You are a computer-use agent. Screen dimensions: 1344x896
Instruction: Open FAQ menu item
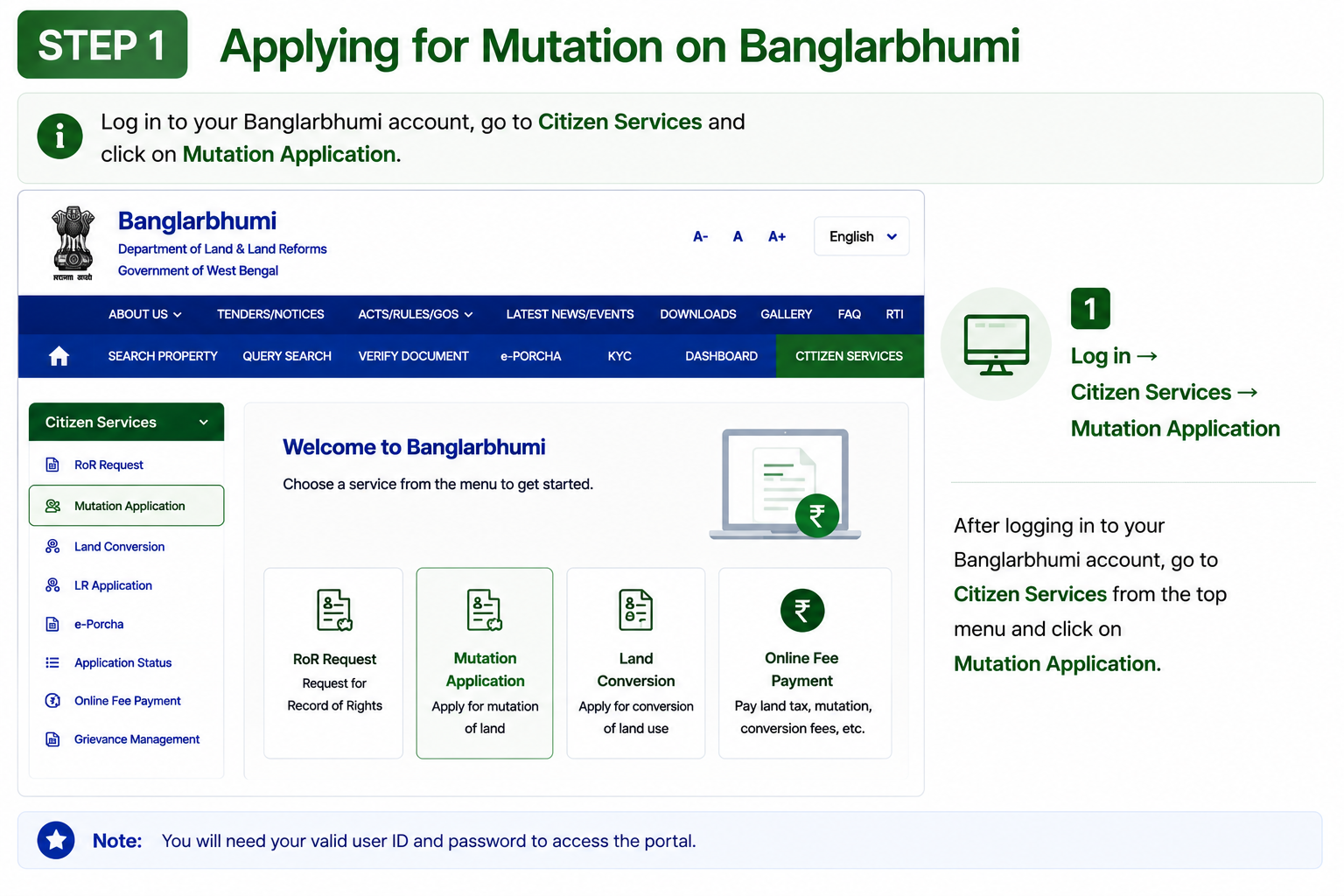849,314
